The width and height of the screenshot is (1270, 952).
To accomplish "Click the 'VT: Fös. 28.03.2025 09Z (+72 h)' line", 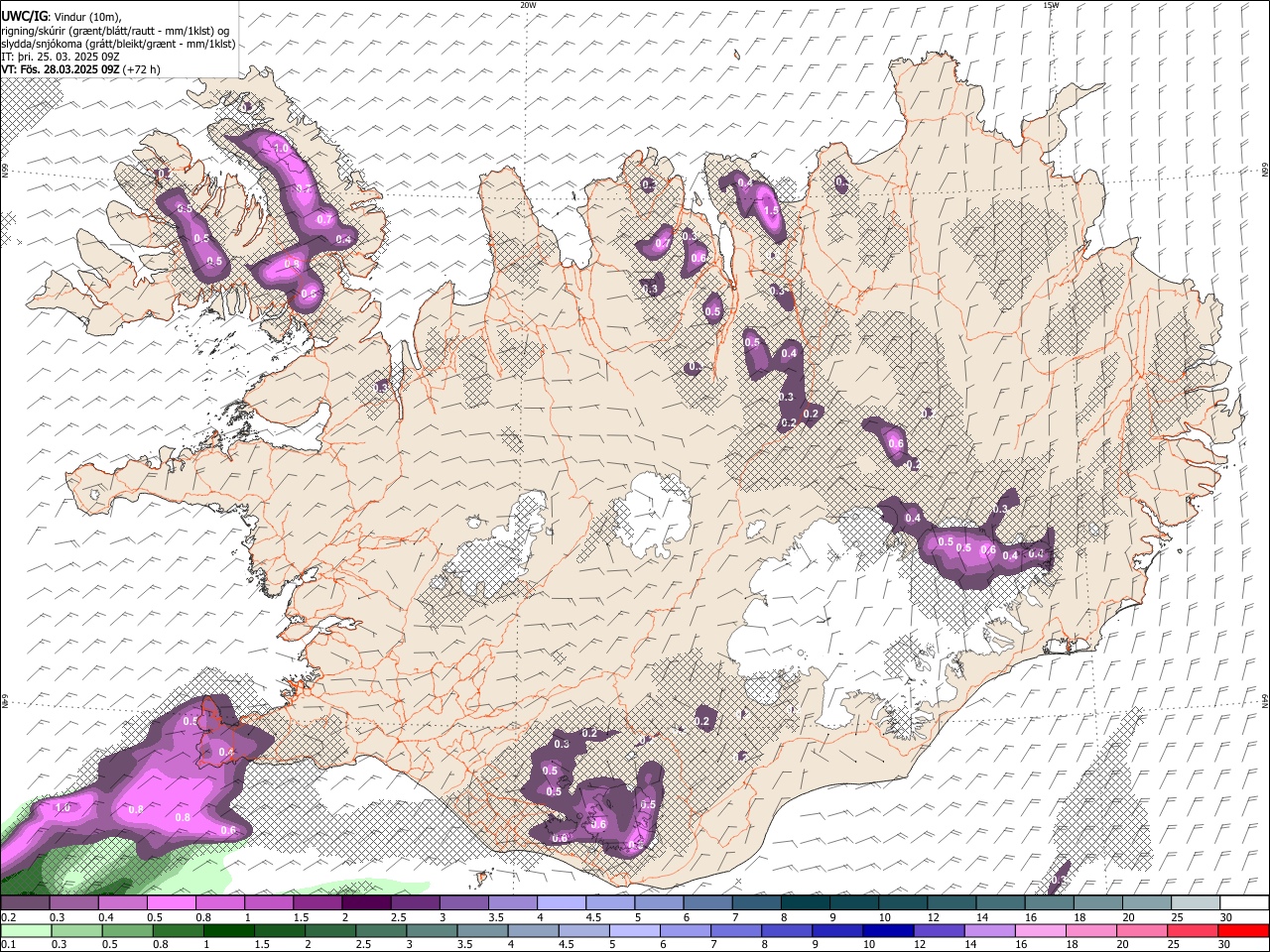I will coord(81,69).
